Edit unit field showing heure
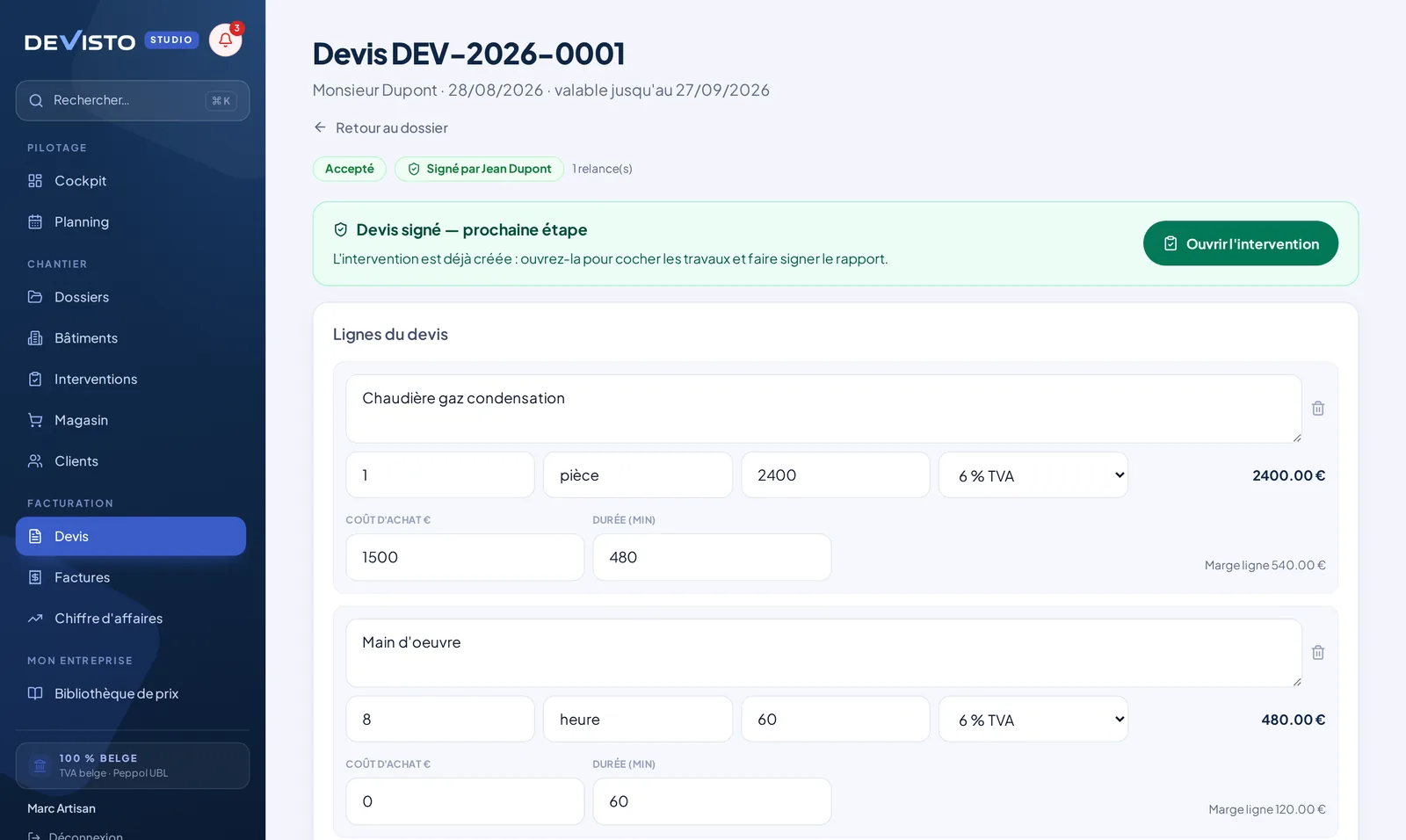1406x840 pixels. point(638,720)
